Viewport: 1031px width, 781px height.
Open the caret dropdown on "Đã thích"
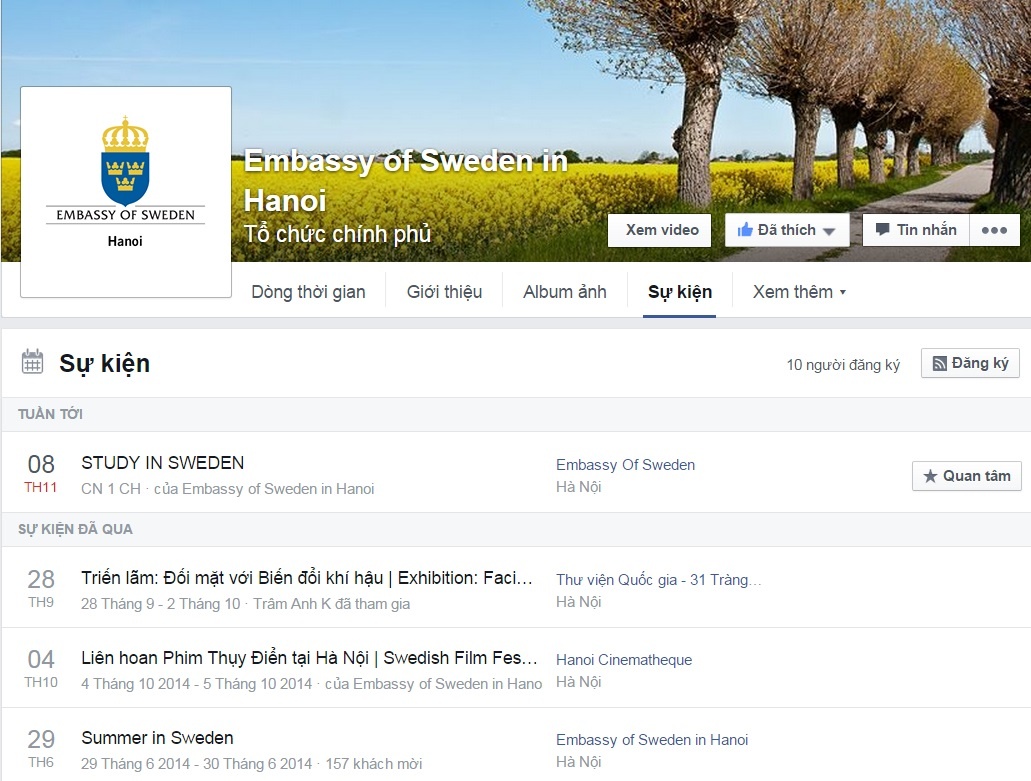coord(831,229)
